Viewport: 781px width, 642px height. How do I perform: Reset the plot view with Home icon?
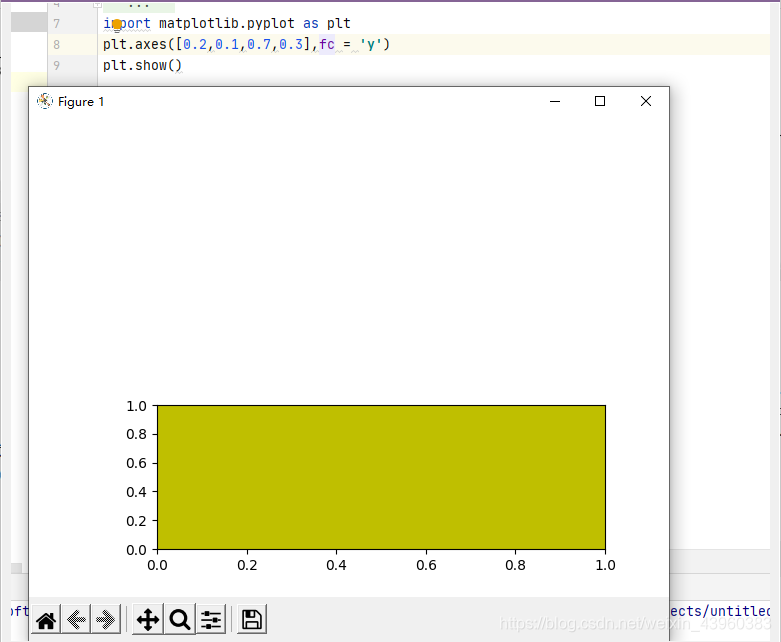pos(46,620)
